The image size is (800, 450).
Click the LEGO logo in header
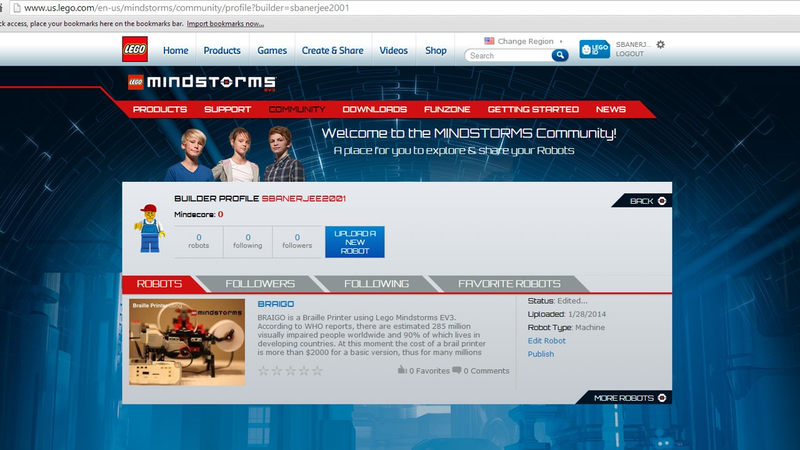135,49
